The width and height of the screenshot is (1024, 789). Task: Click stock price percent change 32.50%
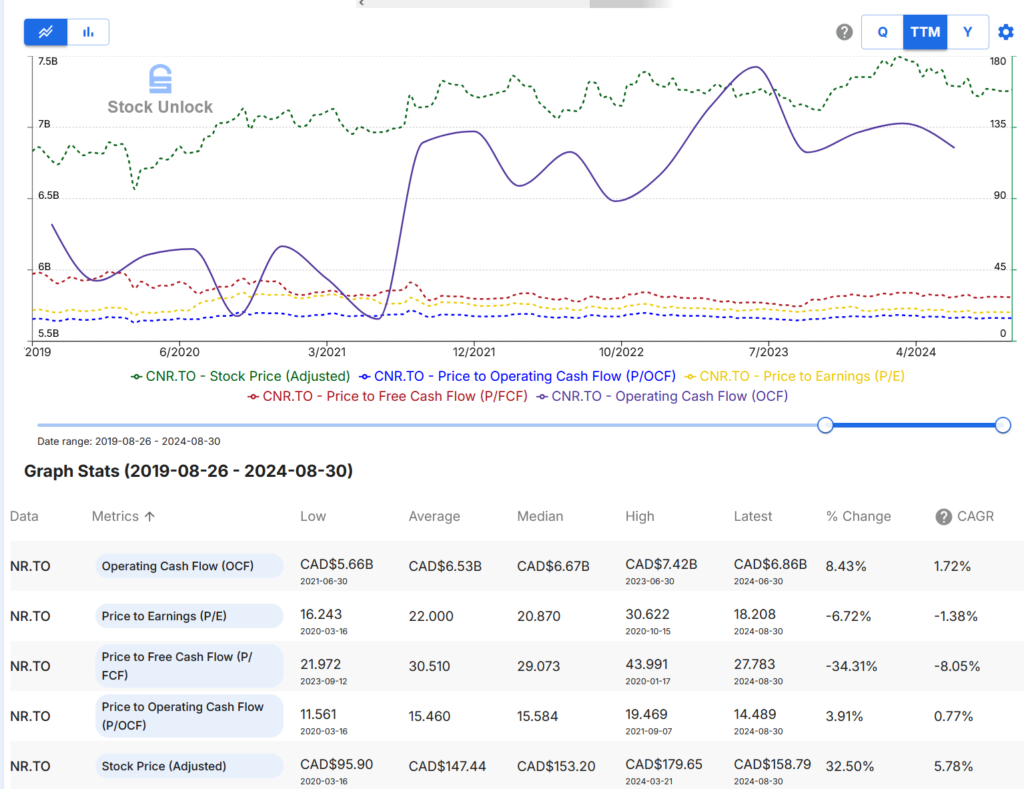tap(850, 766)
